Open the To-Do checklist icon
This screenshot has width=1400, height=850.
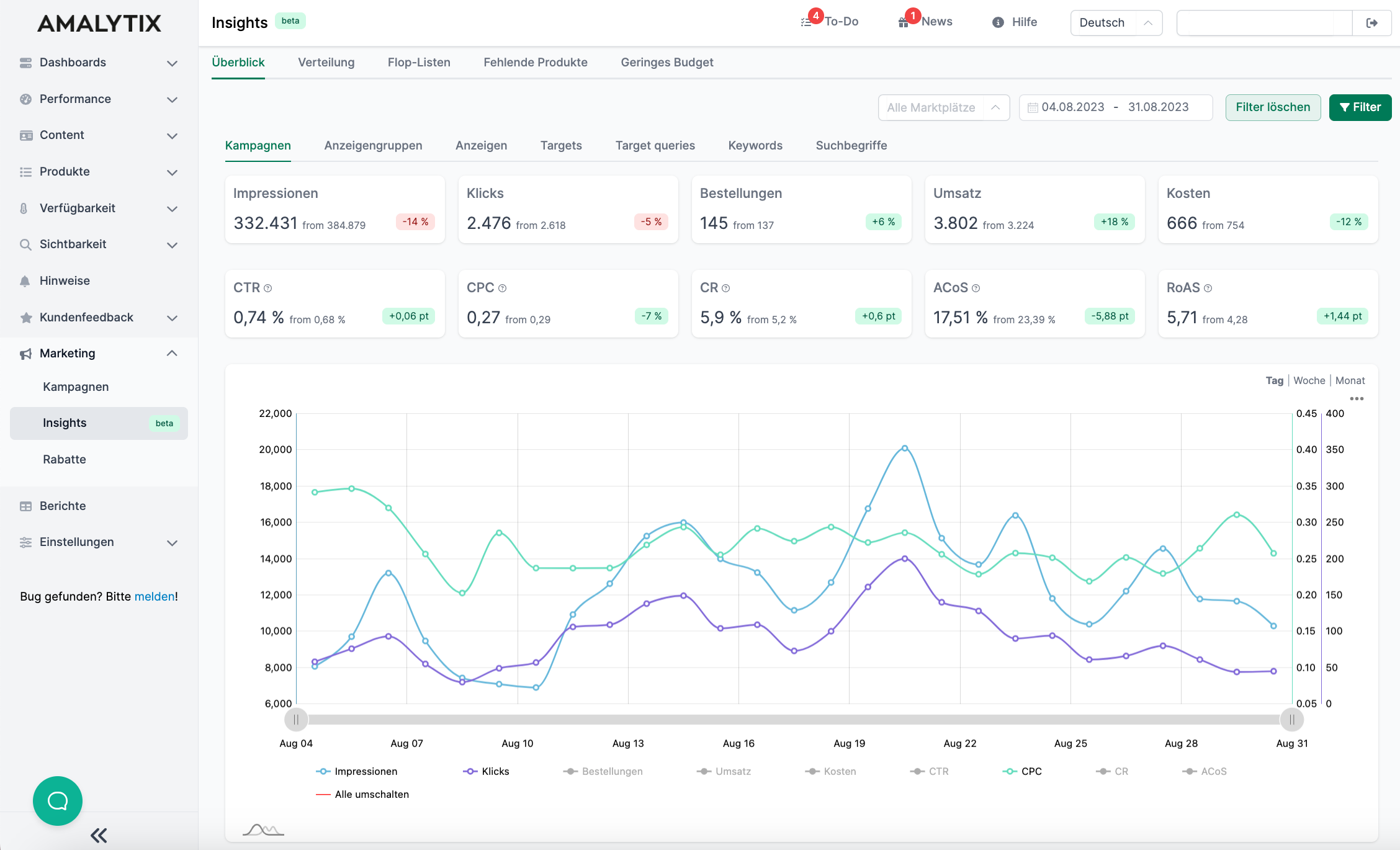tap(806, 22)
